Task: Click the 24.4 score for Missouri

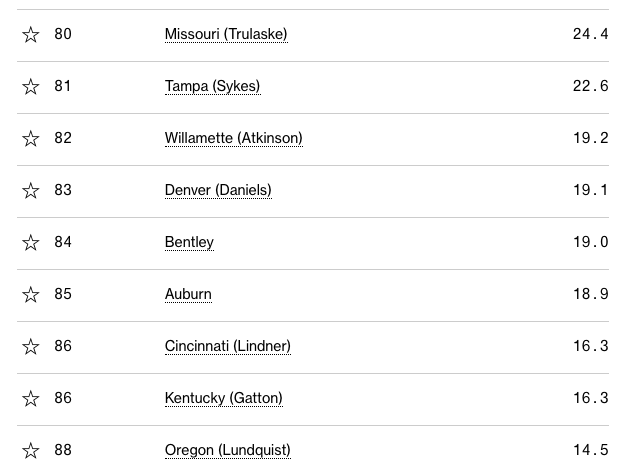Action: (590, 35)
